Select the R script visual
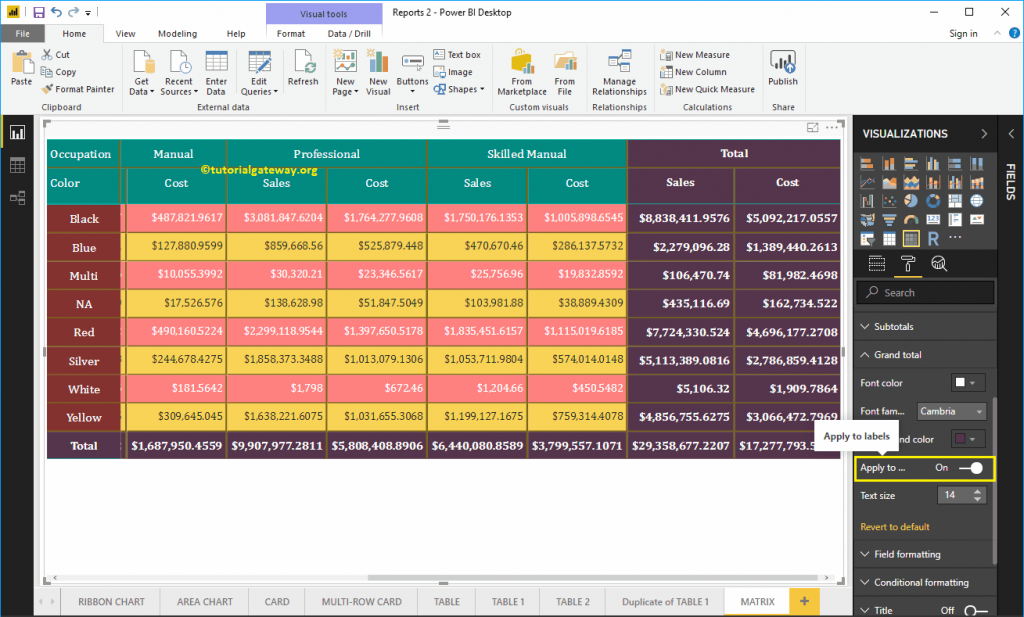This screenshot has width=1024, height=617. coord(933,238)
